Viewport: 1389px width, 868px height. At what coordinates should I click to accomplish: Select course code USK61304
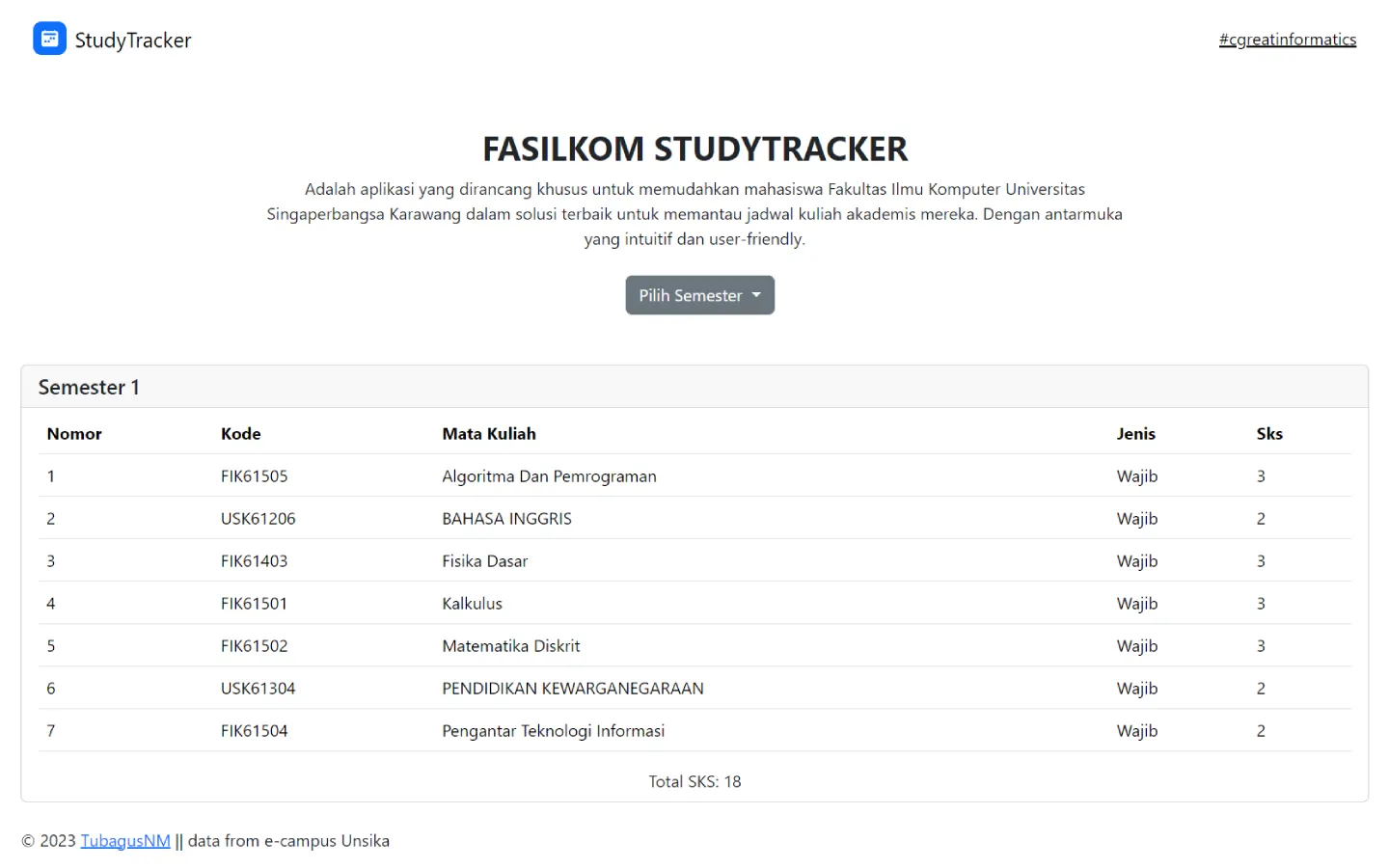[x=259, y=689]
